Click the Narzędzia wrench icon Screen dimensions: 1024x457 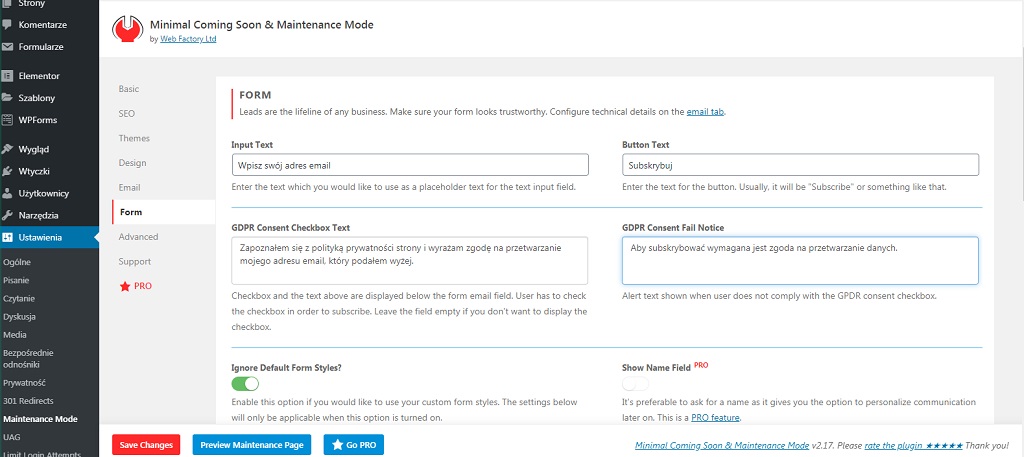[x=7, y=215]
